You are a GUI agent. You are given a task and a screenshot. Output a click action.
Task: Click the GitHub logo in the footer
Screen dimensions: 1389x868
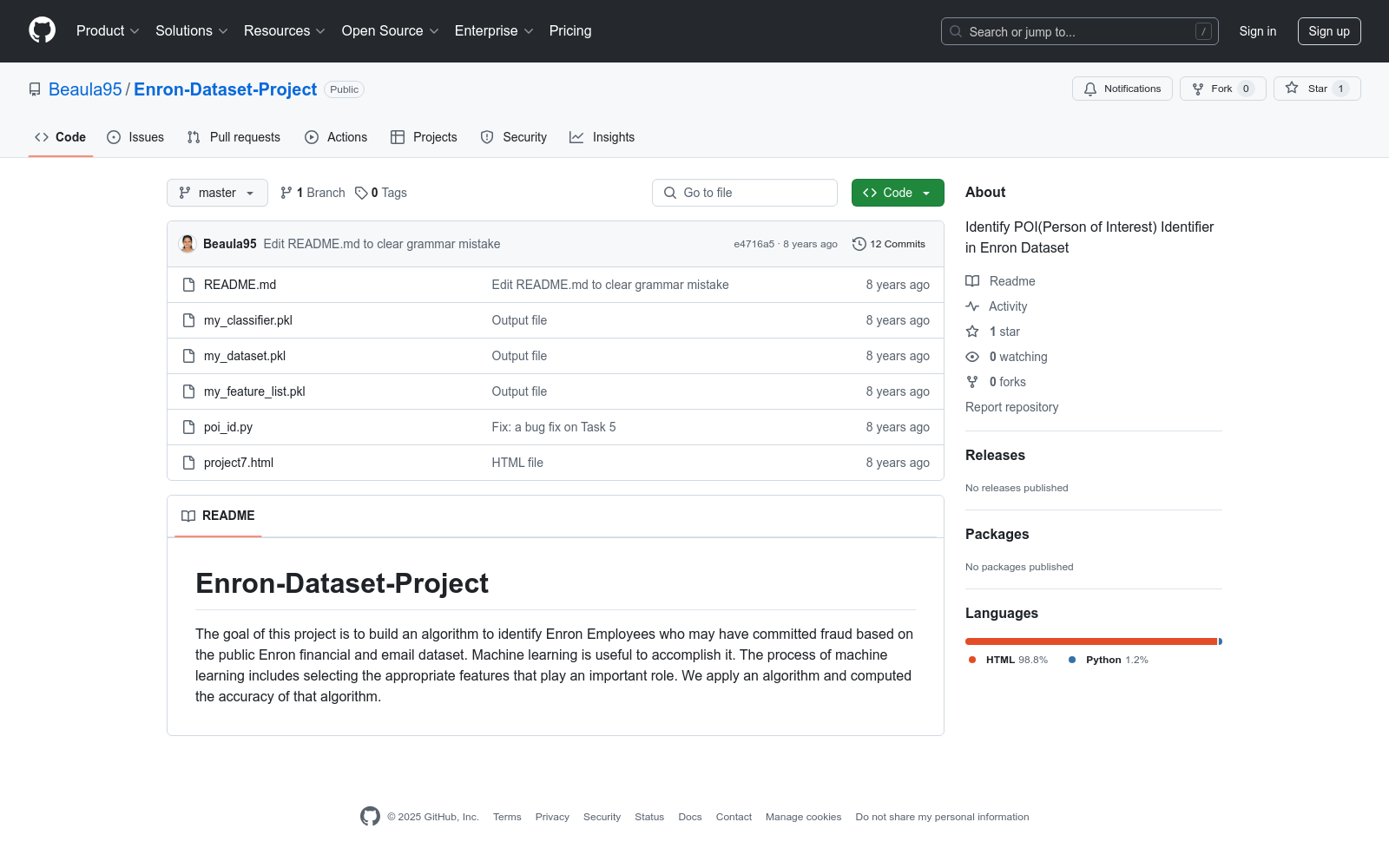click(370, 816)
